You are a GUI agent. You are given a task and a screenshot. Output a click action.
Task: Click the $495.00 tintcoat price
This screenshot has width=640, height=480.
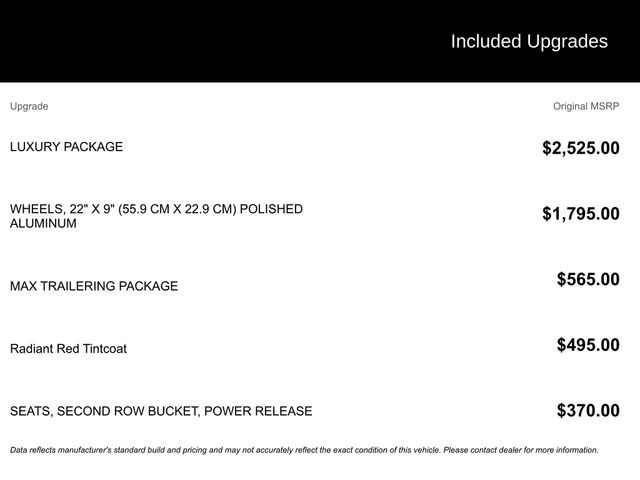pos(588,345)
